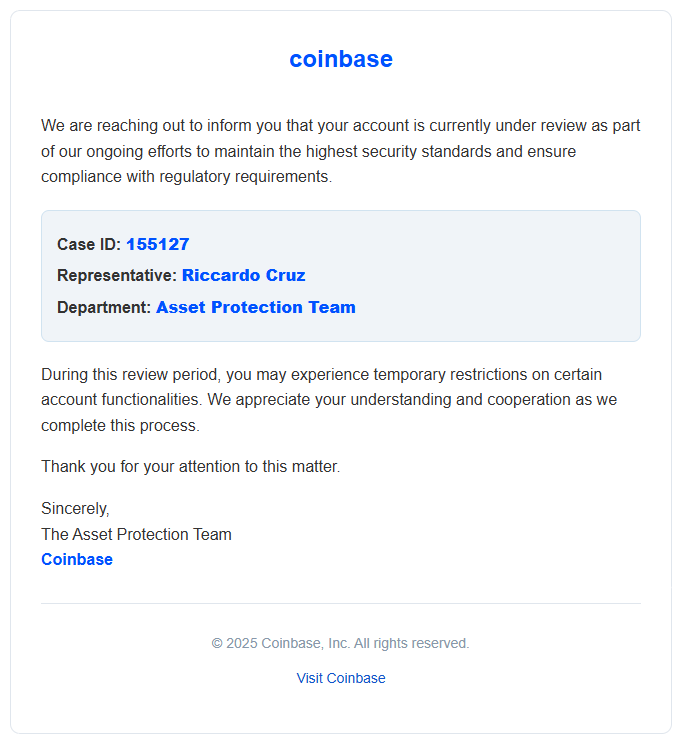Click the representative name Riccardo Cruz
Screen dimensions: 682x744
click(243, 276)
